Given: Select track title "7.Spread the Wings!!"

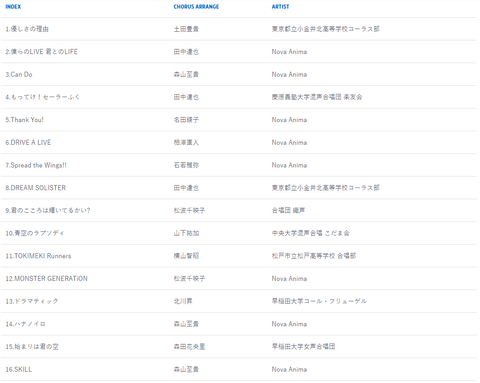Looking at the screenshot, I should [36, 165].
